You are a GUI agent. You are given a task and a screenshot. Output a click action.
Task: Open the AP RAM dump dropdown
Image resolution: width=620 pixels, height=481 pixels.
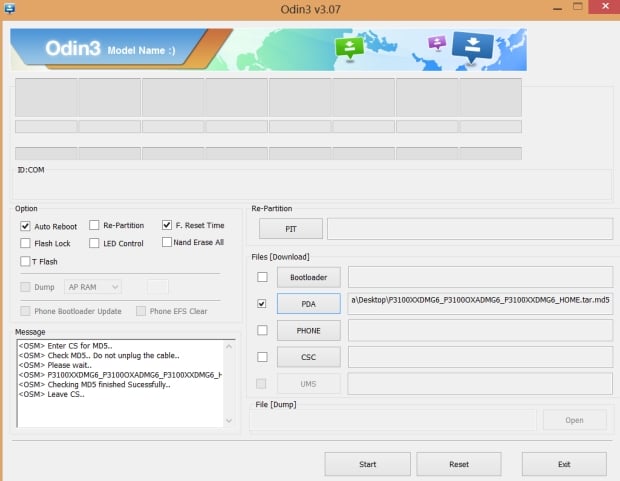coord(93,287)
